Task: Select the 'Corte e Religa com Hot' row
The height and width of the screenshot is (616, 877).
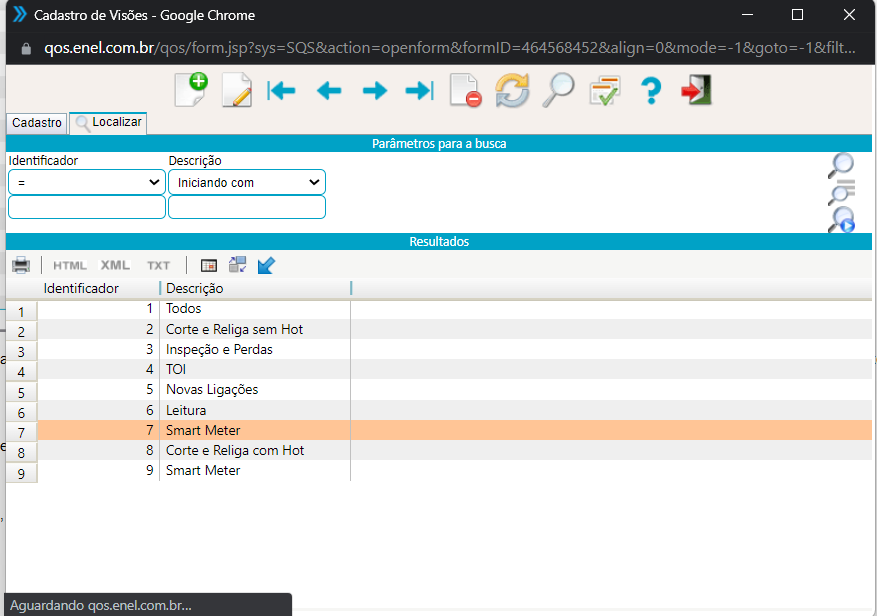Action: click(235, 450)
